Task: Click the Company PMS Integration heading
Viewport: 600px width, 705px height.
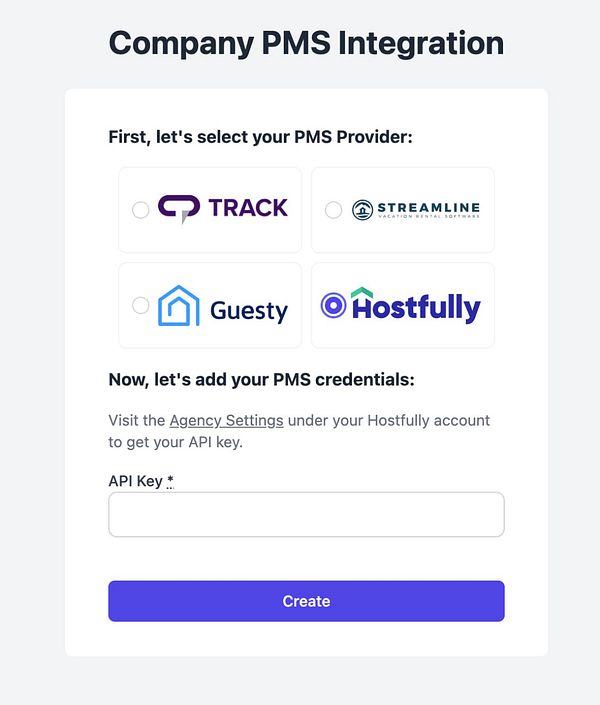Action: (306, 43)
